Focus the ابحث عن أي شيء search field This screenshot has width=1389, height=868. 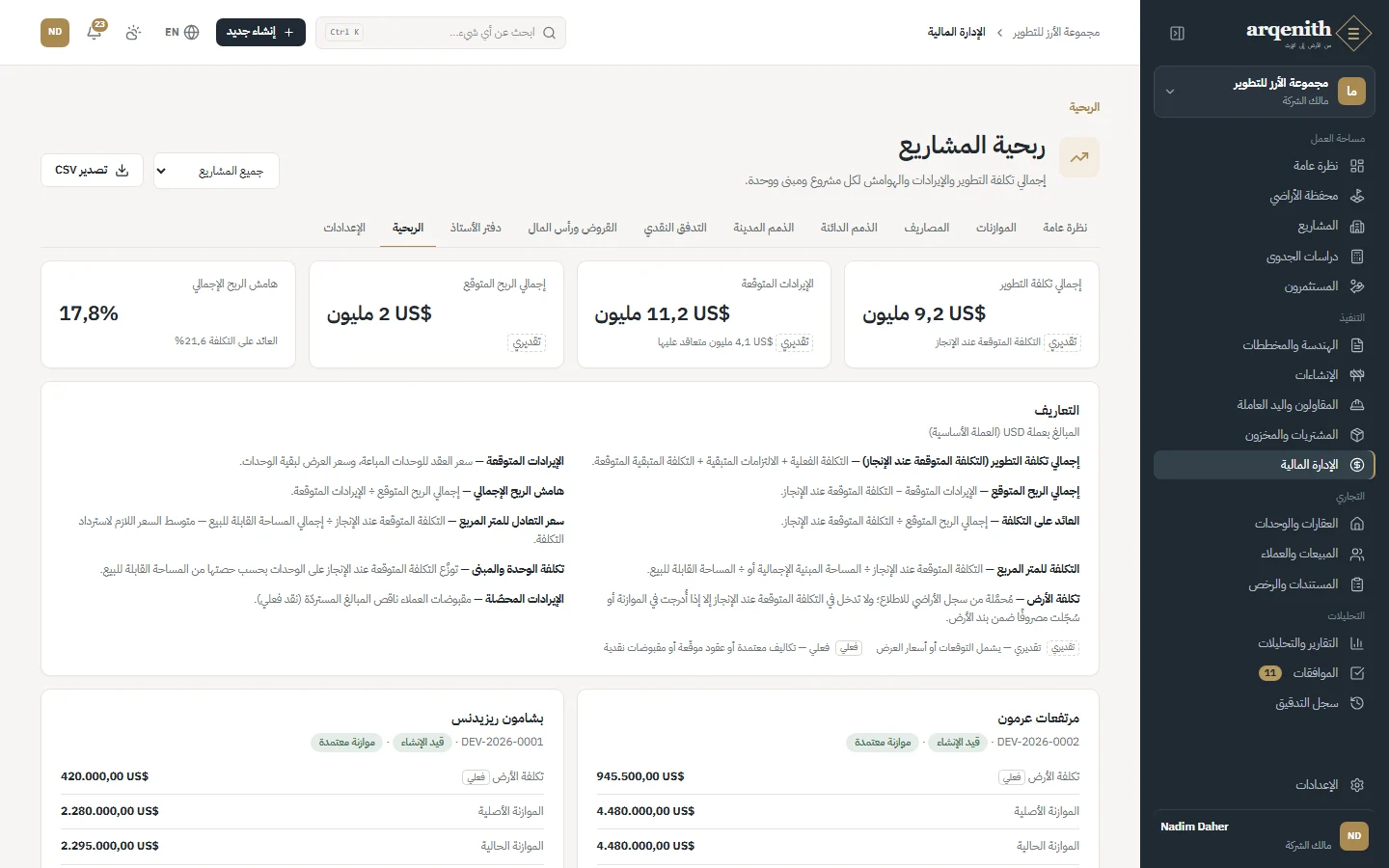(441, 32)
